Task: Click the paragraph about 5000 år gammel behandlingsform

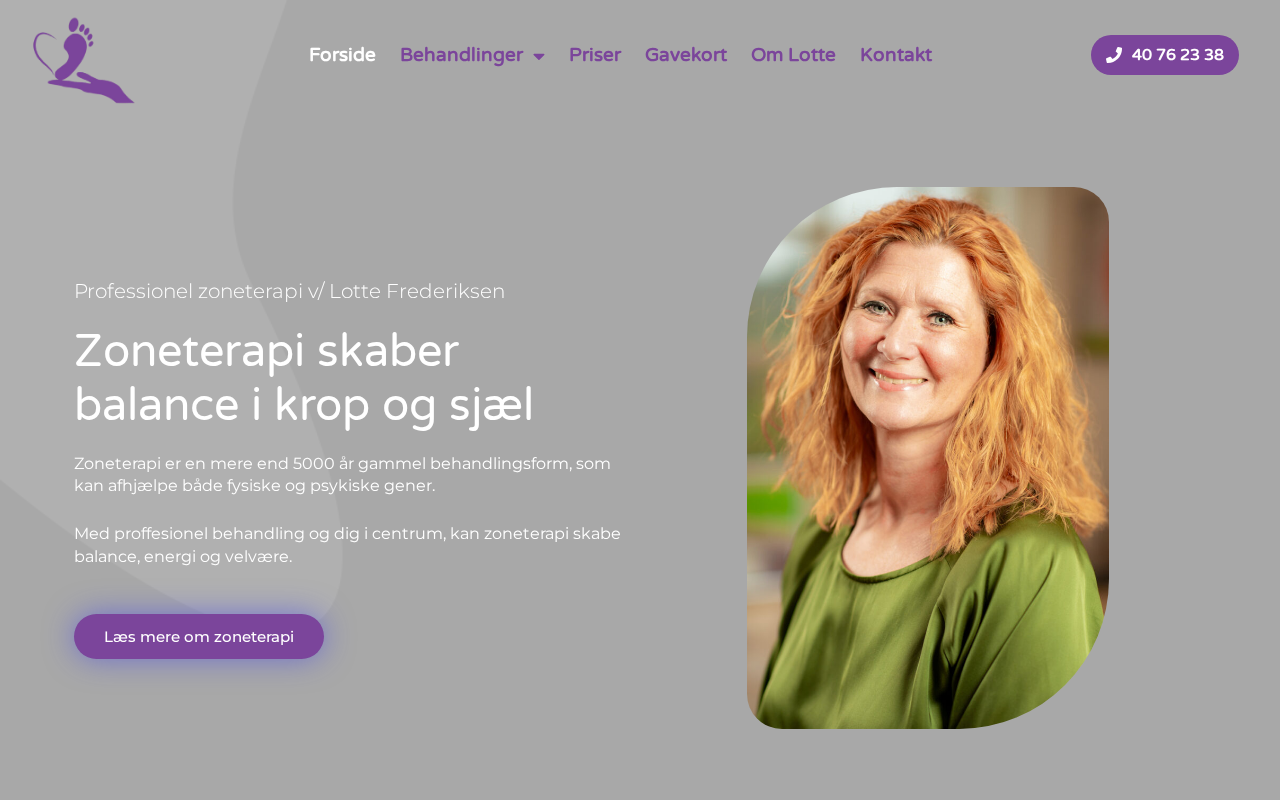Action: 342,475
